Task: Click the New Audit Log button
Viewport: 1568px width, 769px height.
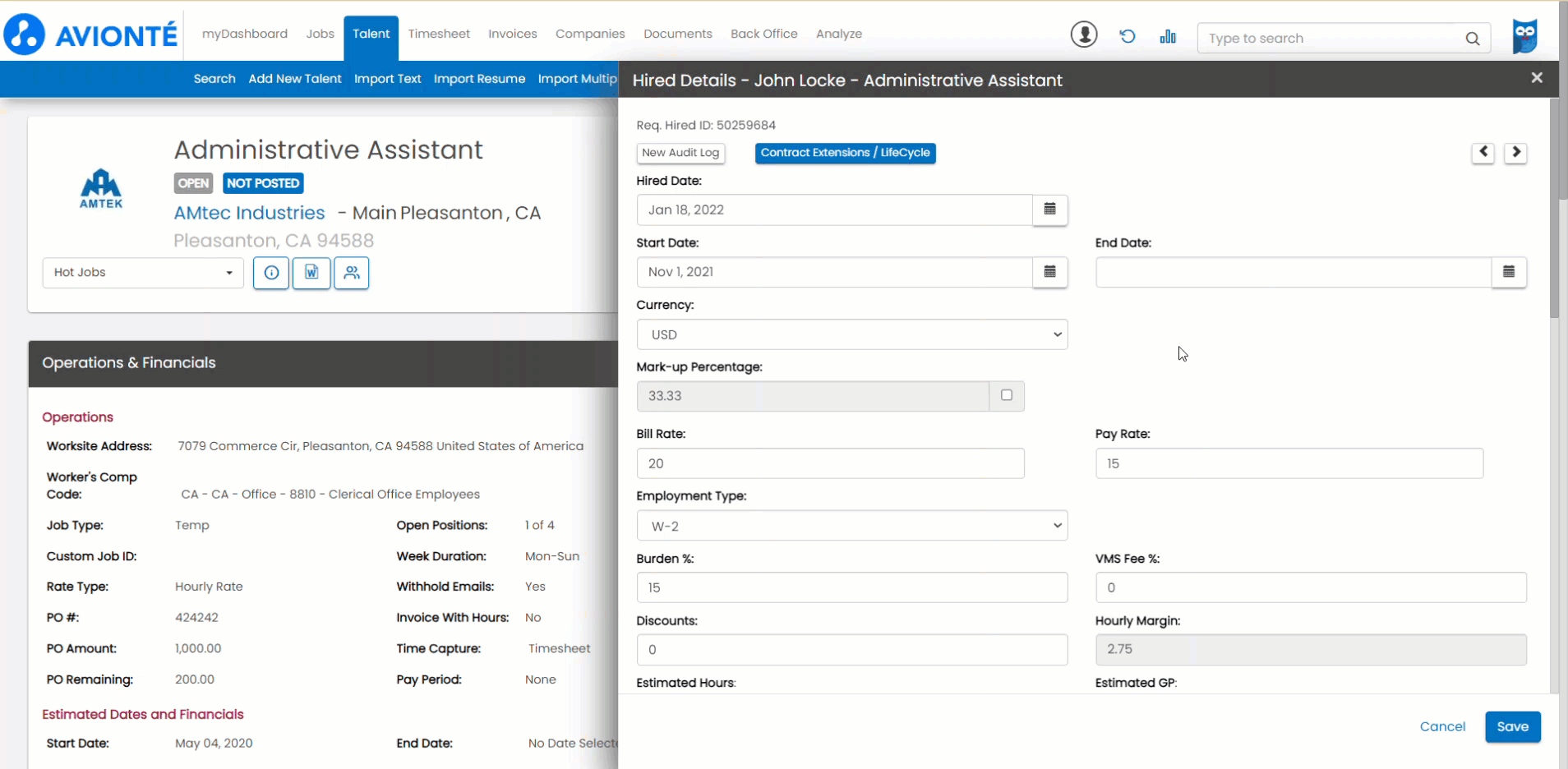Action: coord(680,153)
